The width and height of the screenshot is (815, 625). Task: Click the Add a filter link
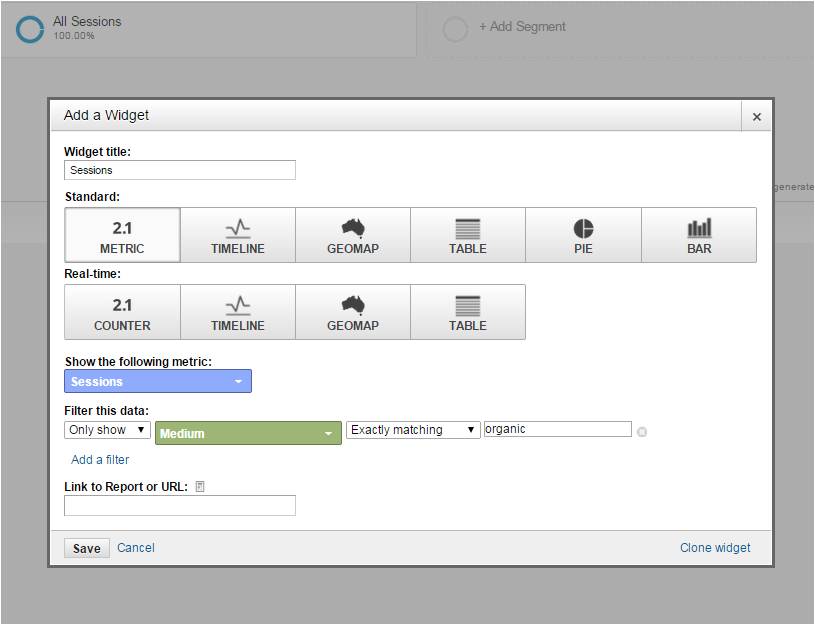click(x=100, y=460)
